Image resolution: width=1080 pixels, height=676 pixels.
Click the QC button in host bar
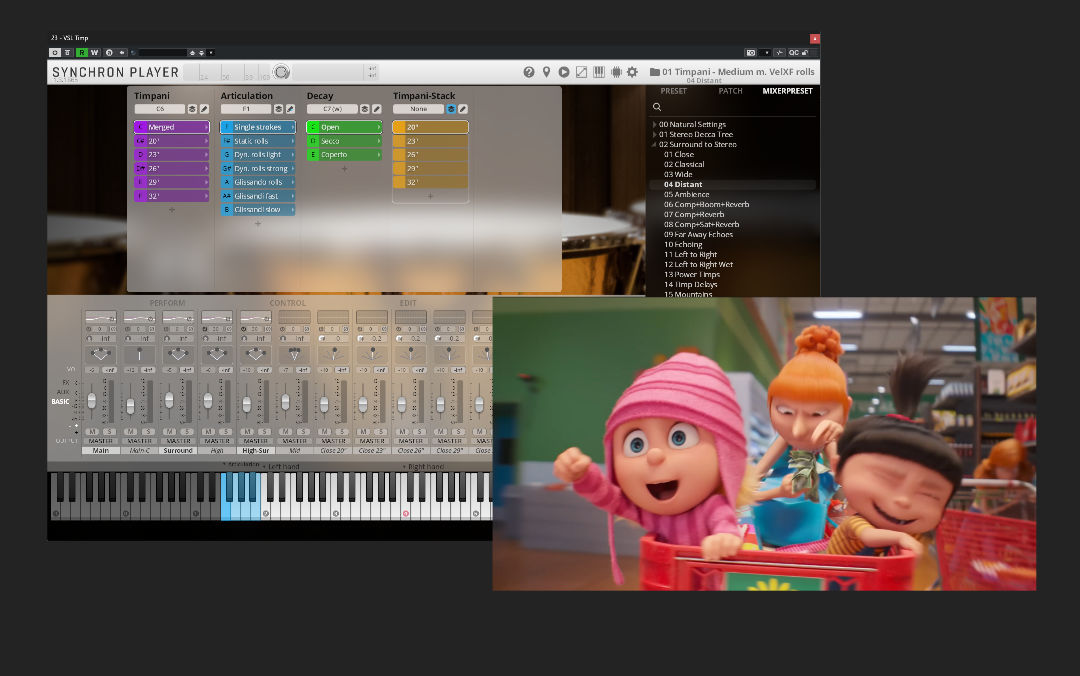coord(793,52)
